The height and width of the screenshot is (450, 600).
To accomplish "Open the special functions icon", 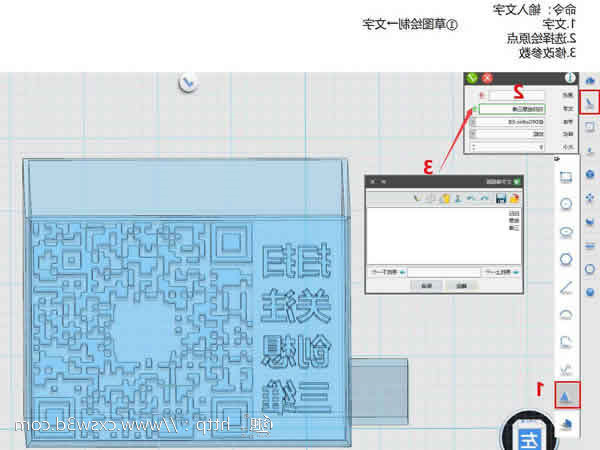I will (590, 174).
